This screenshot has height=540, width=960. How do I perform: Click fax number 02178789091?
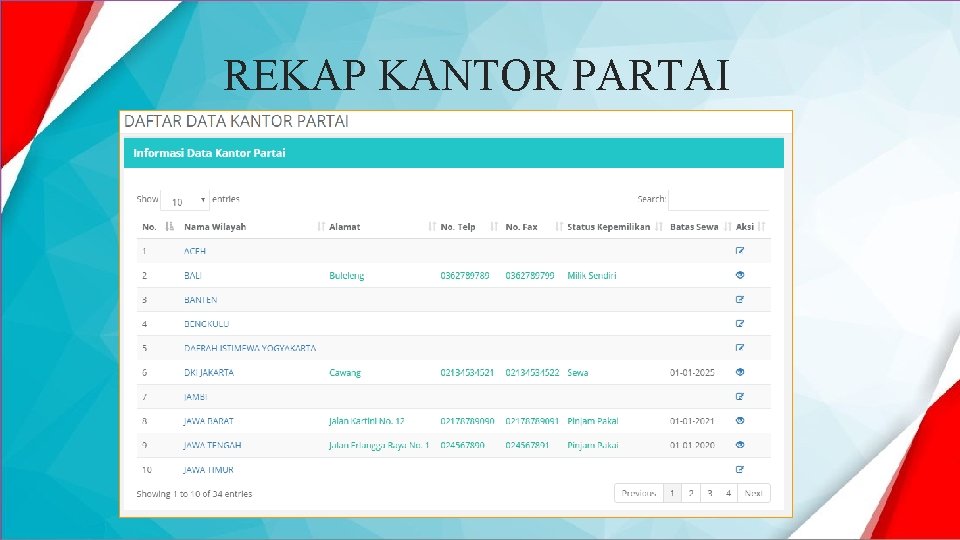pos(532,421)
